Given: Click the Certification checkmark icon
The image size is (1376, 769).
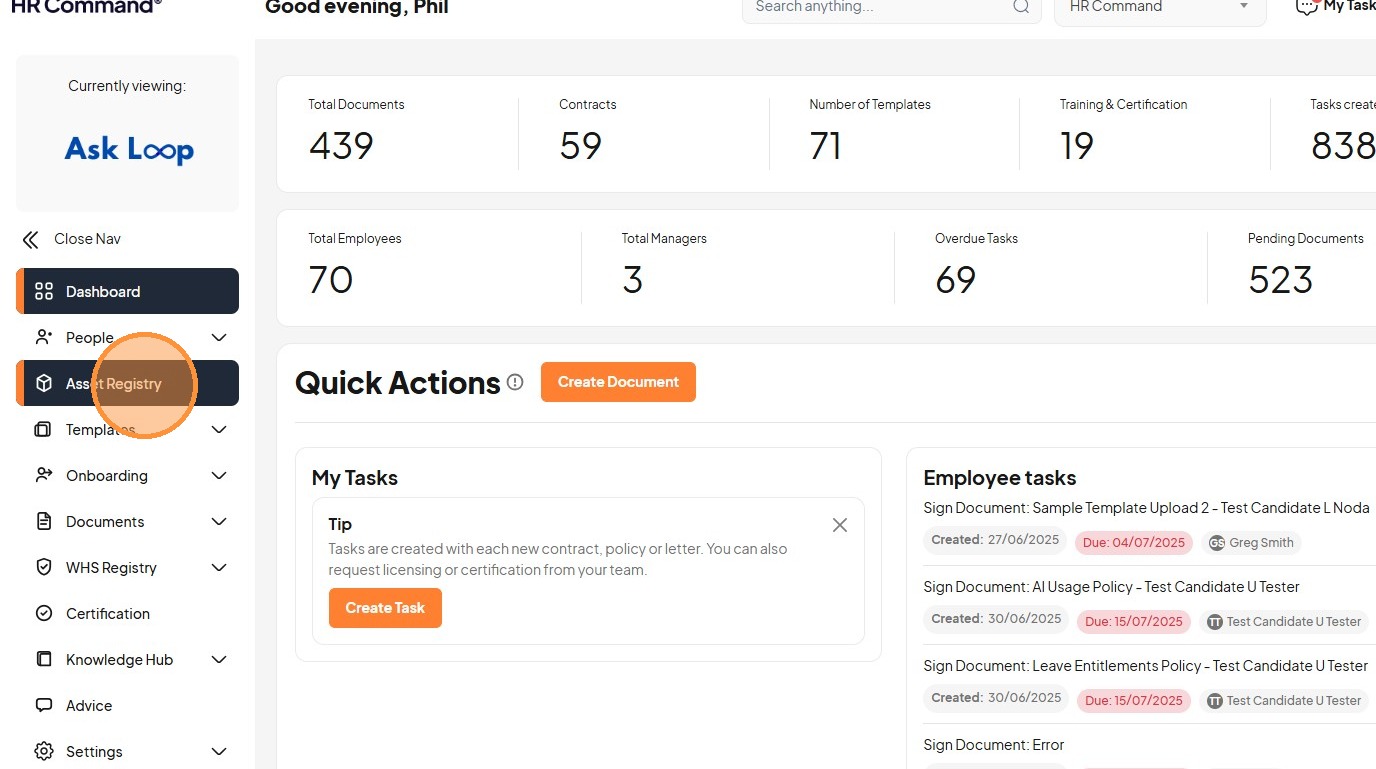Looking at the screenshot, I should [44, 613].
